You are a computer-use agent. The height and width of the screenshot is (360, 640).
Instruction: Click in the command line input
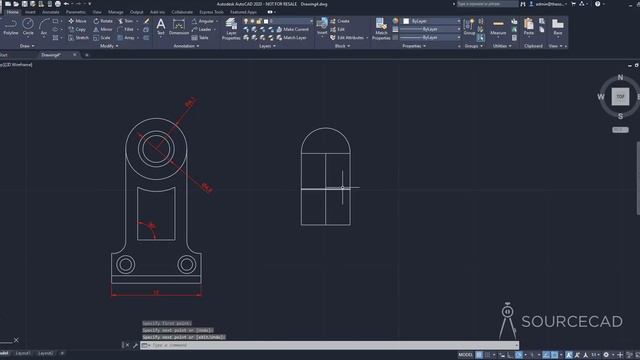[329, 345]
